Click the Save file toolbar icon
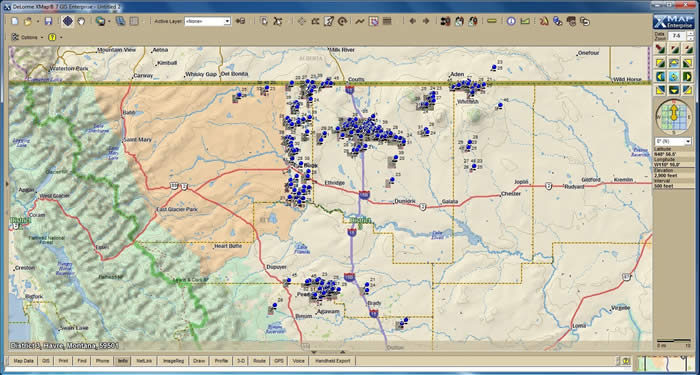Viewport: 700px width, 375px height. [x=48, y=21]
